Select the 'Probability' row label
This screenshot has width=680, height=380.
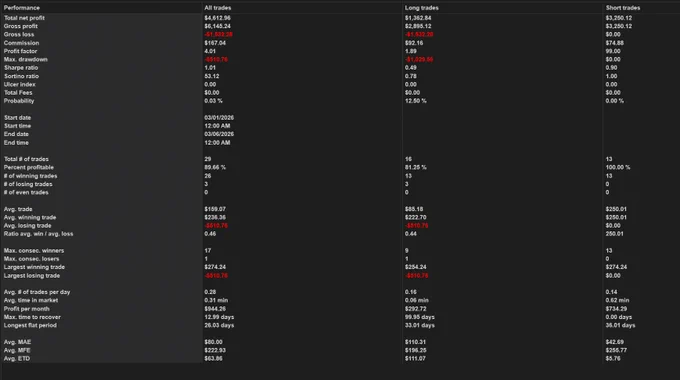(x=19, y=101)
